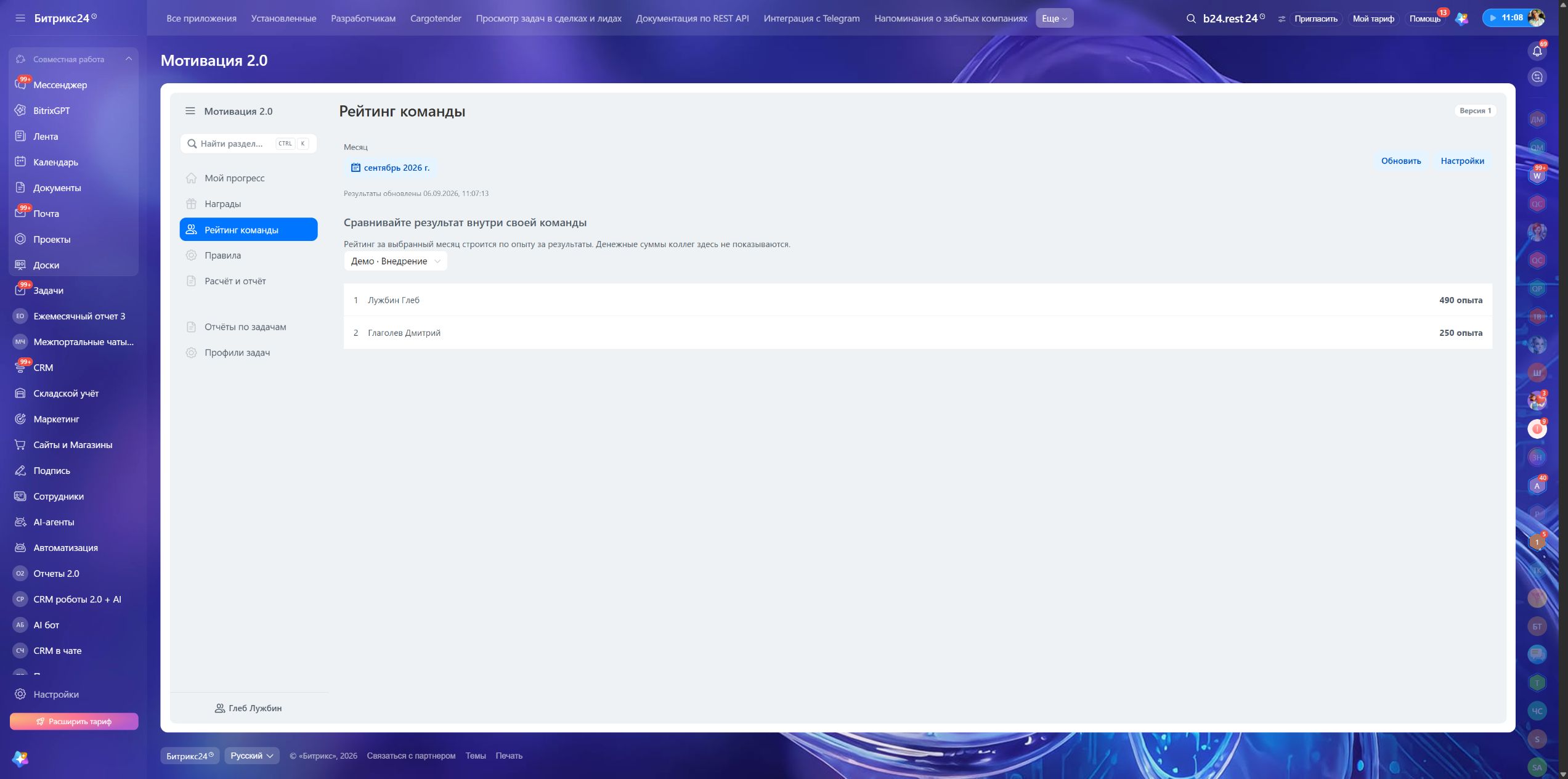Click the Настройки button in rating panel
Image resolution: width=1568 pixels, height=779 pixels.
(1462, 161)
